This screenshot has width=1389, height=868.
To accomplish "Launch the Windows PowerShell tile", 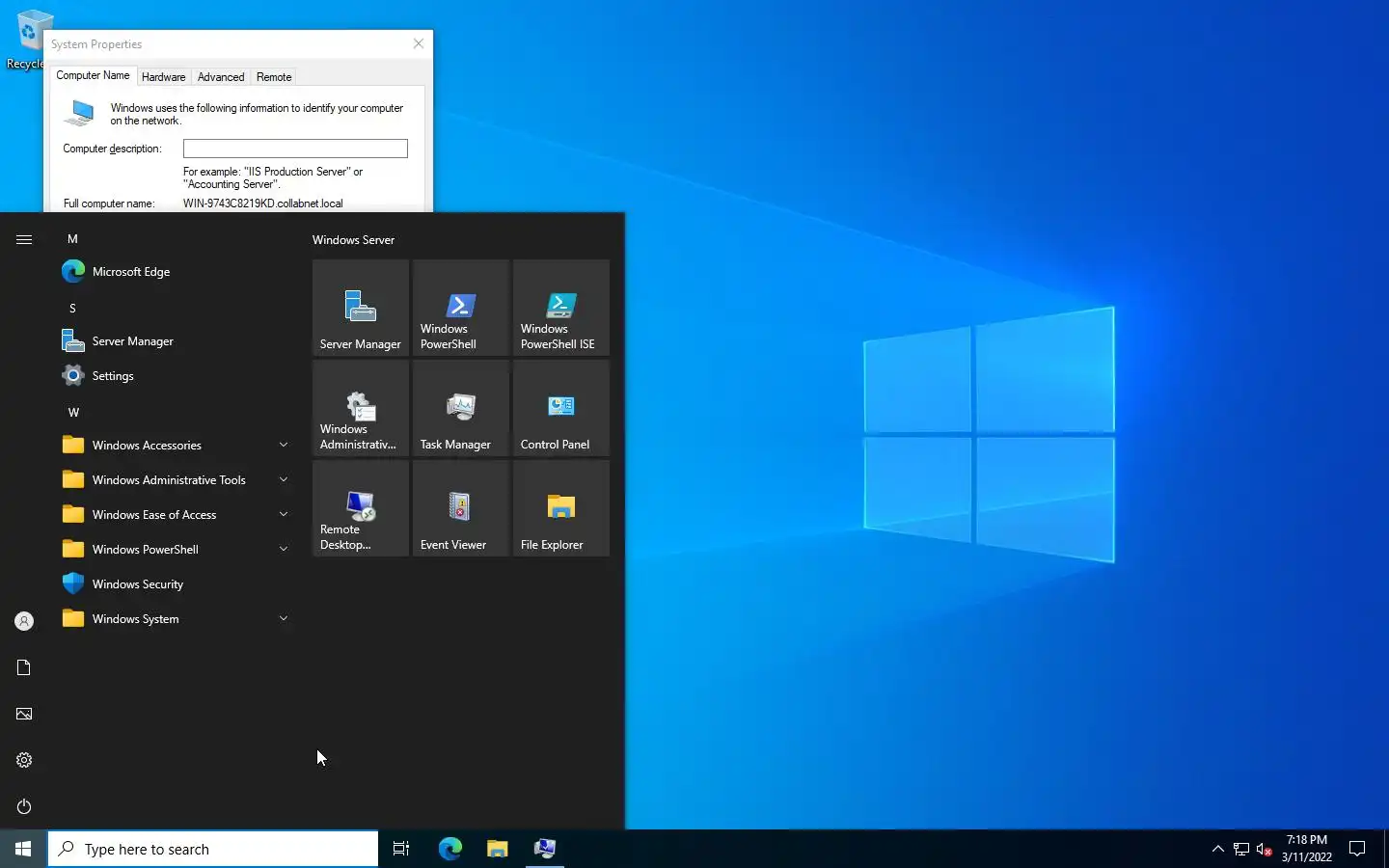I will (x=461, y=308).
